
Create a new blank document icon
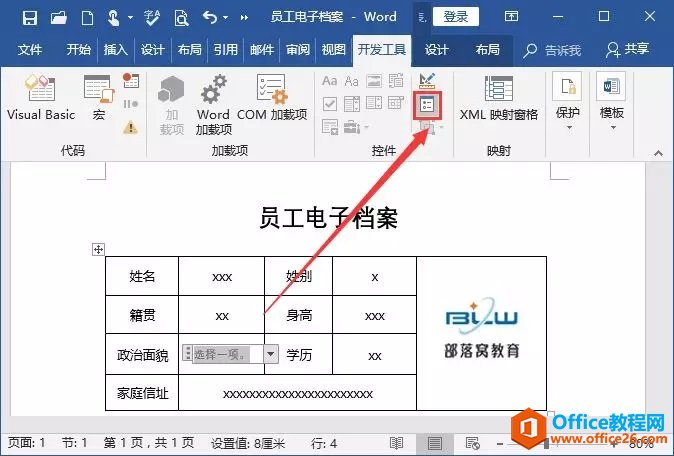coord(87,18)
